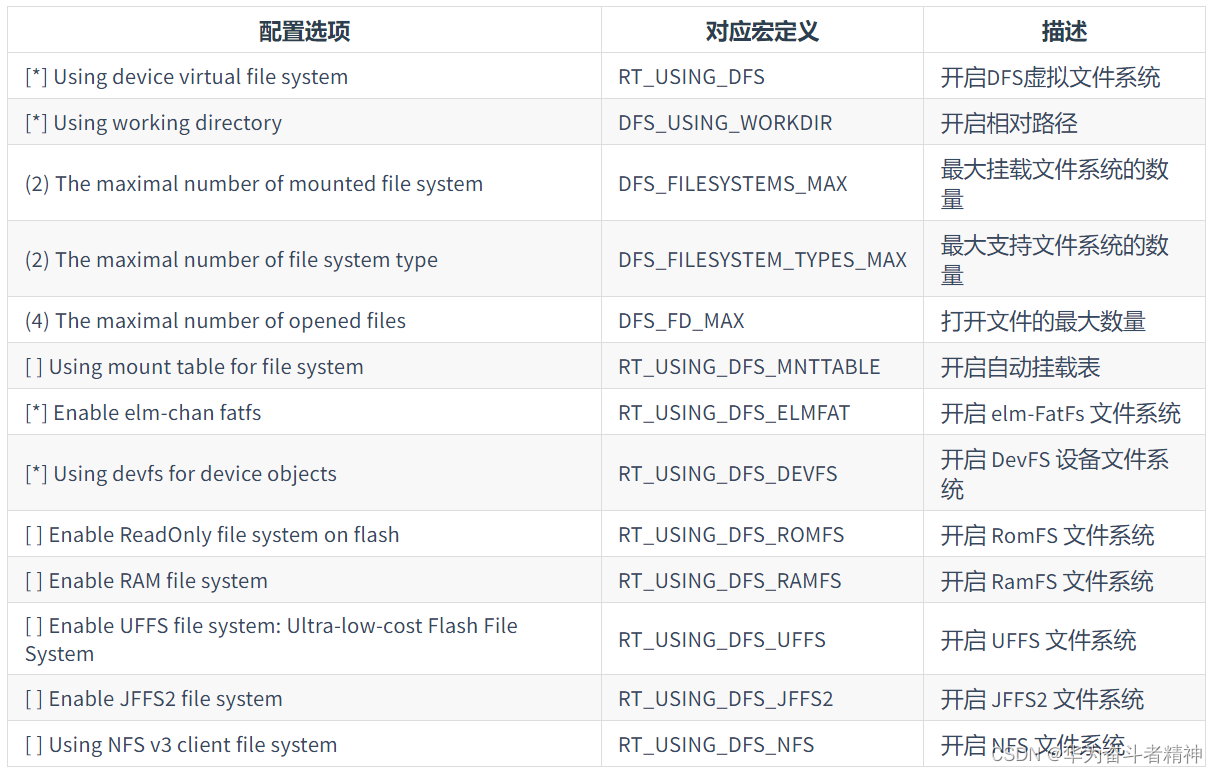Select the DFS_FILESYSTEM_TYPES_MAX macro
Screen dimensions: 1217x773
click(762, 258)
